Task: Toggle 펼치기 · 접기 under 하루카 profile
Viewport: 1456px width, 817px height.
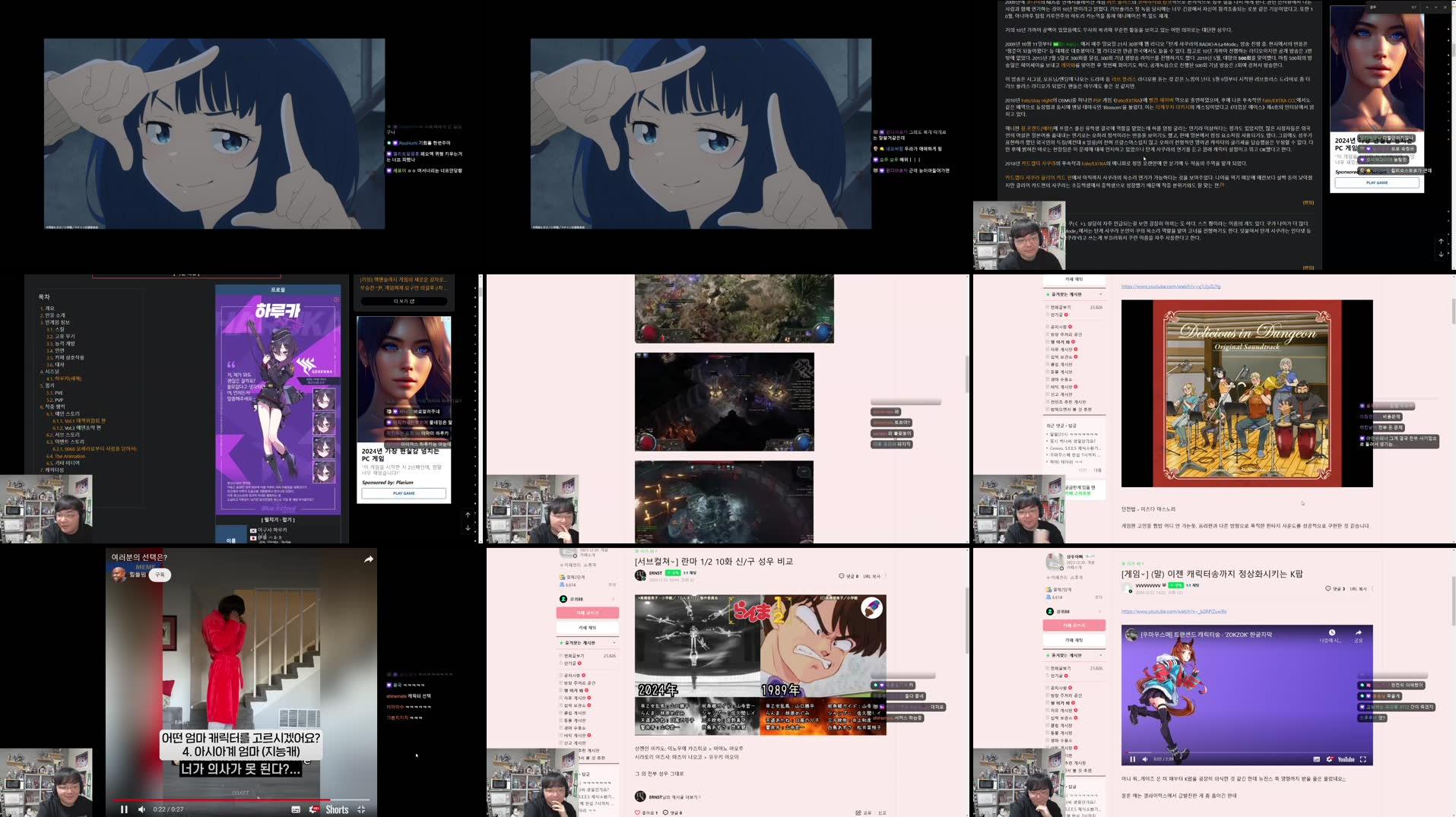Action: 278,520
